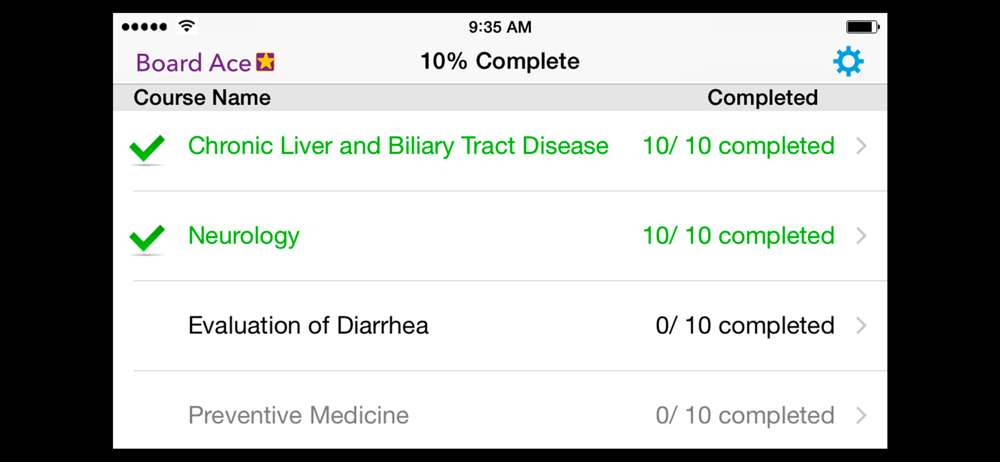1000x462 pixels.
Task: Tap the battery icon in the status bar
Action: coord(862,27)
